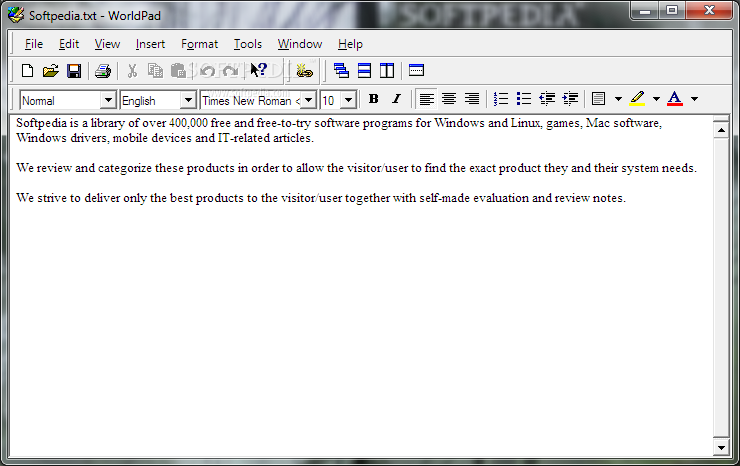Maximize the WorldPad window
The image size is (740, 466).
pos(673,10)
